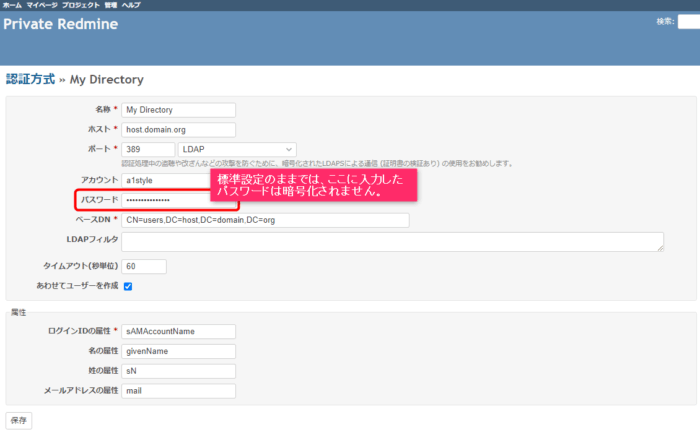Click the ポート field showing 389
Image resolution: width=700 pixels, height=435 pixels.
point(148,149)
